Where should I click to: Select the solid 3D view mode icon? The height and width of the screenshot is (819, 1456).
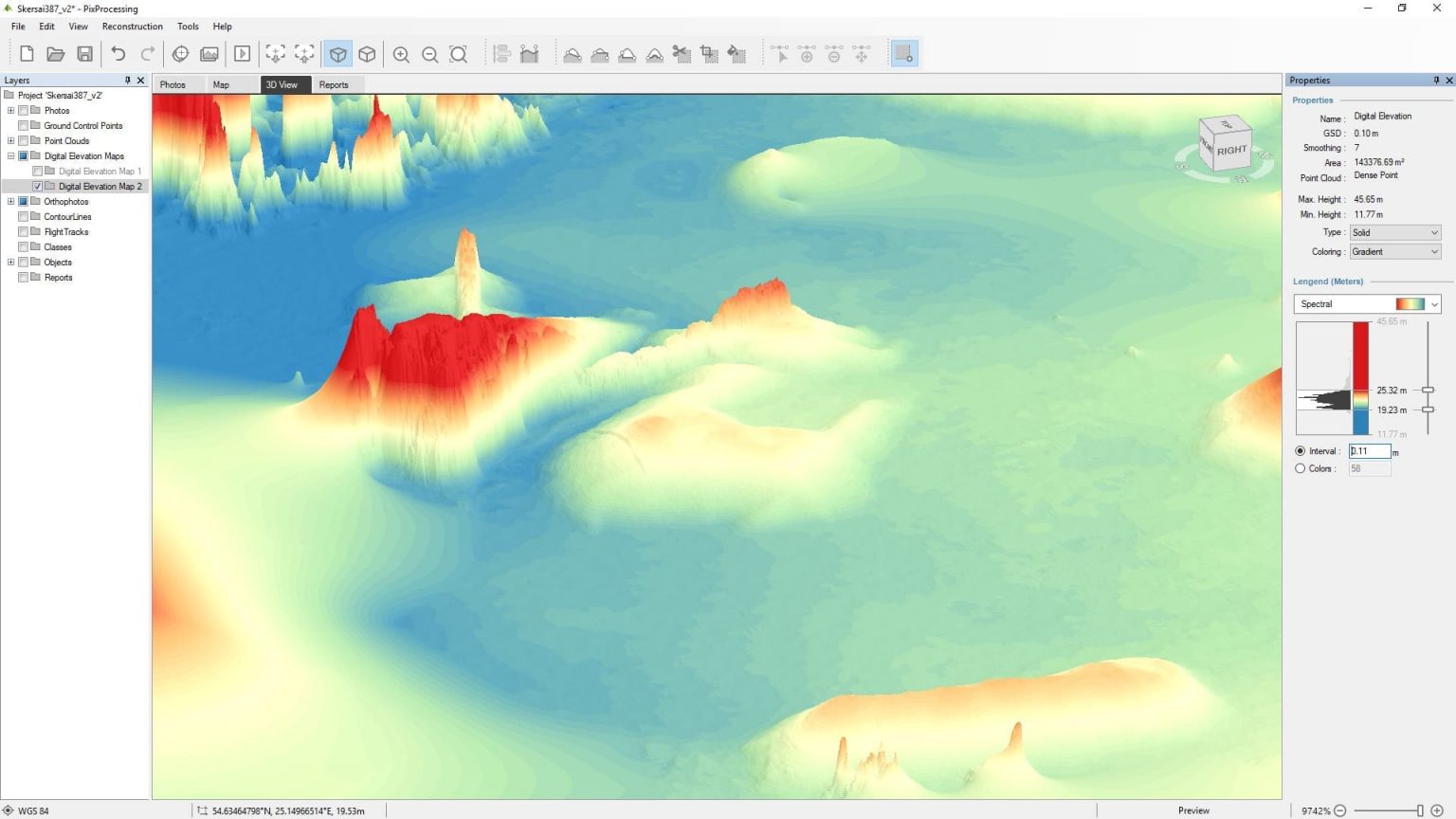(x=338, y=54)
